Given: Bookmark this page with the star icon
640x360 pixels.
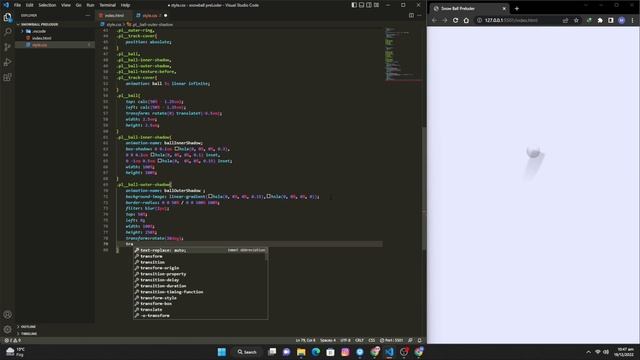Looking at the screenshot, I should 576,20.
